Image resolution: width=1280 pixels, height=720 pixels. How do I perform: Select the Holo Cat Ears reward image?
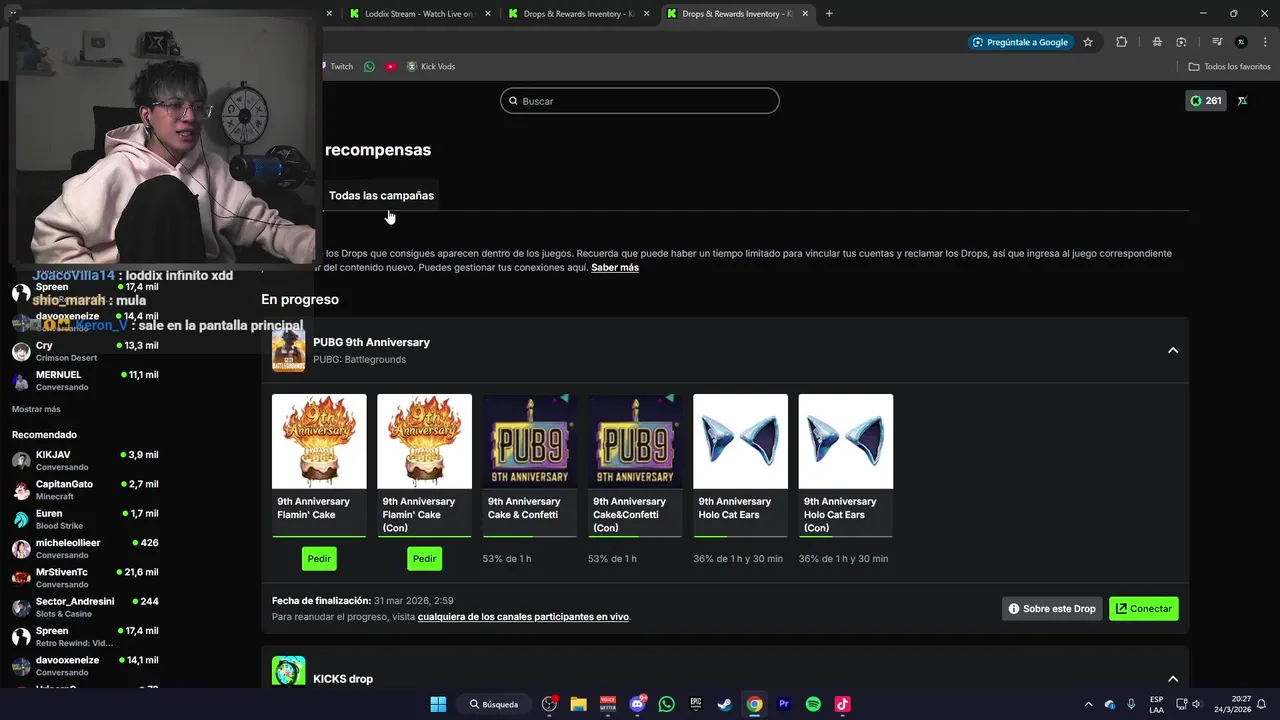(740, 441)
